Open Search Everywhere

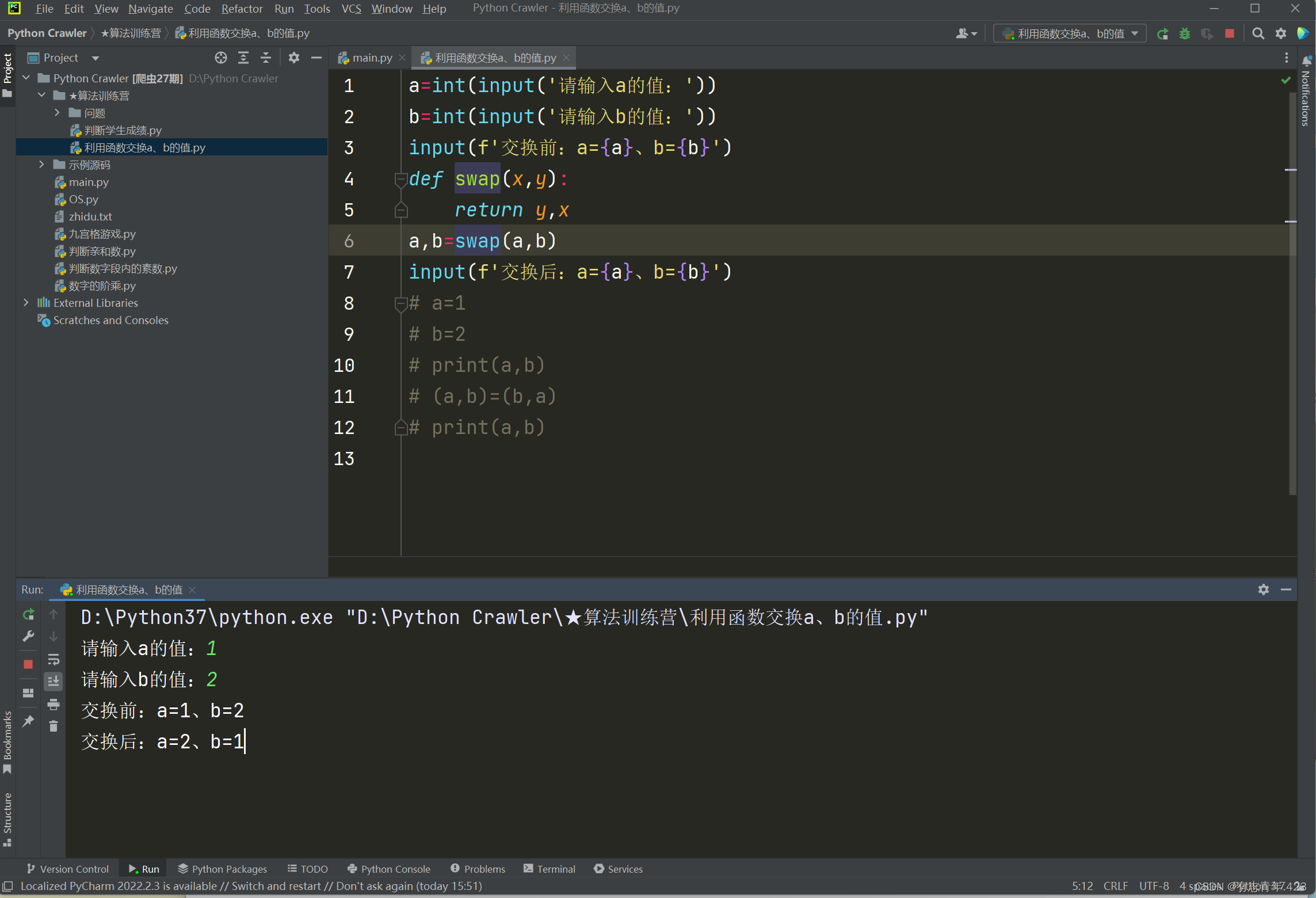pyautogui.click(x=1258, y=33)
